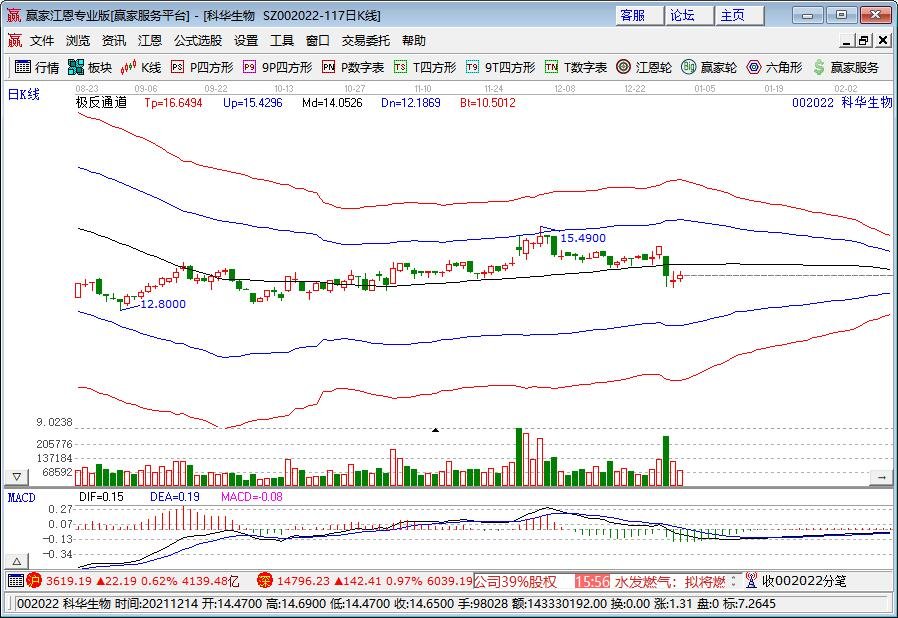Minimize the inner chart window
Screen dimensions: 898x618
(x=847, y=40)
